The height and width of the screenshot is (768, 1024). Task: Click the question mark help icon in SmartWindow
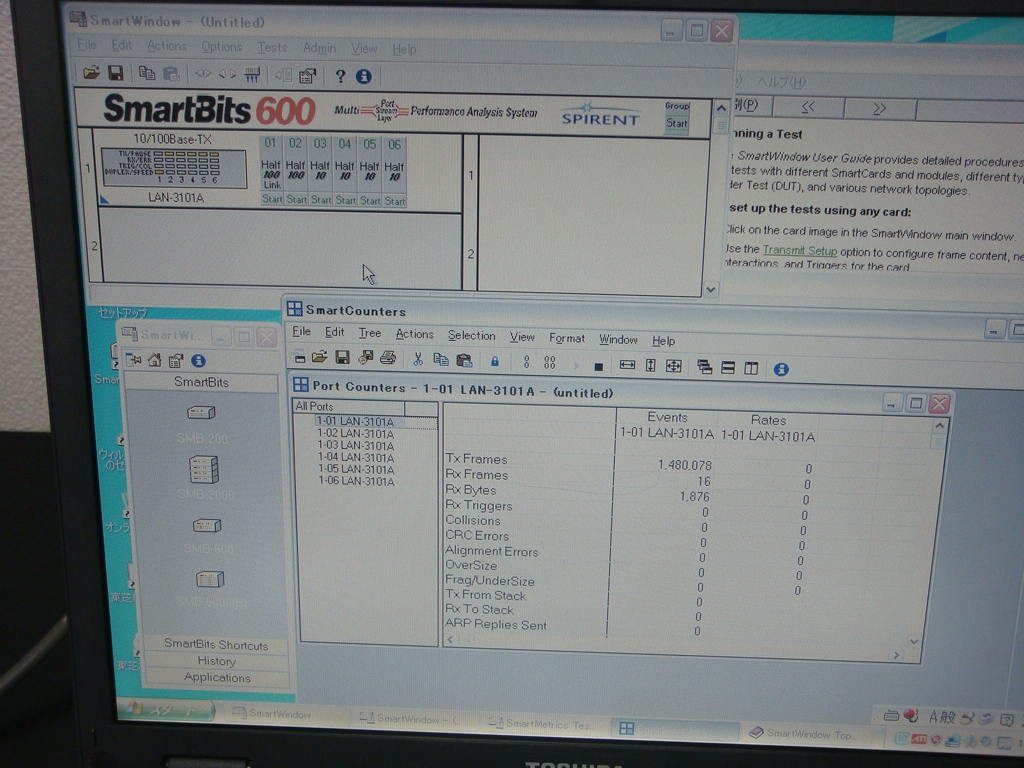coord(340,76)
